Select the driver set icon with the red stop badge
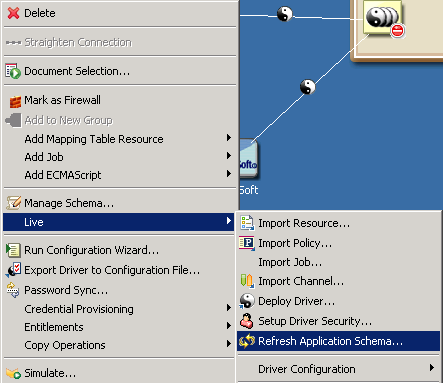This screenshot has height=383, width=443. 384,19
